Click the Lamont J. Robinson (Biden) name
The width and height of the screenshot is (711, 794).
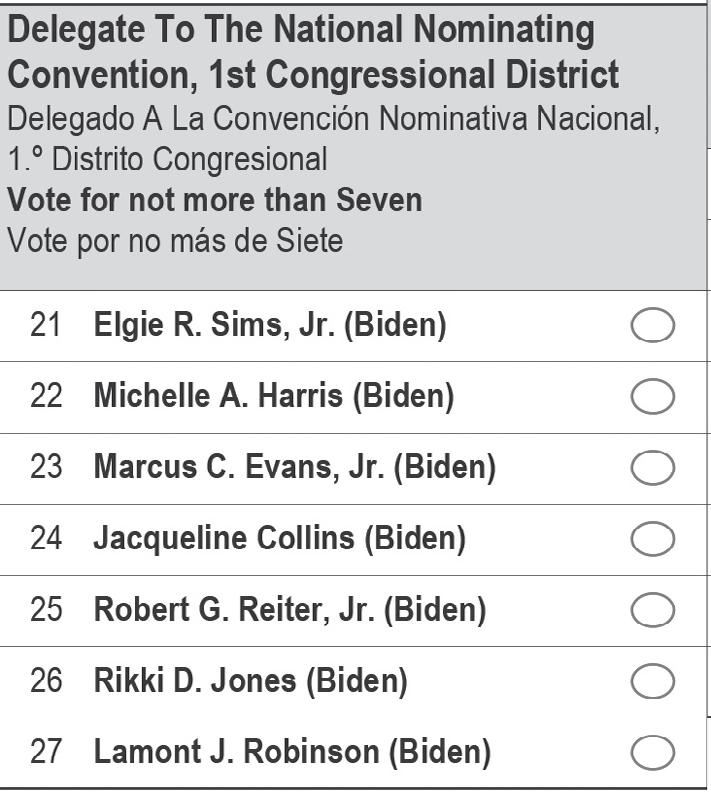(292, 753)
